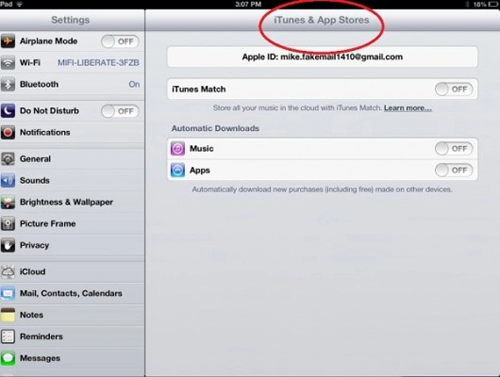Tap the Bluetooth On status text
The image size is (500, 377).
[134, 84]
